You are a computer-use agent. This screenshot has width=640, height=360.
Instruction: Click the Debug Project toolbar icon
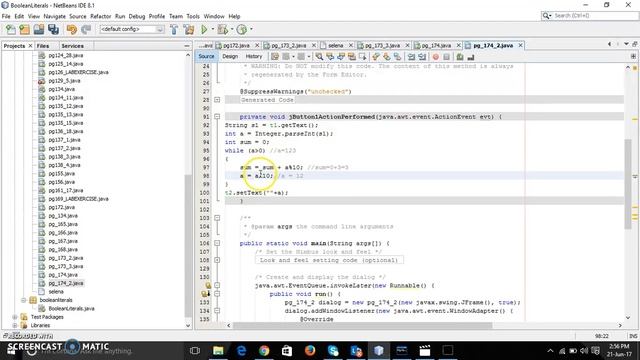(x=222, y=29)
